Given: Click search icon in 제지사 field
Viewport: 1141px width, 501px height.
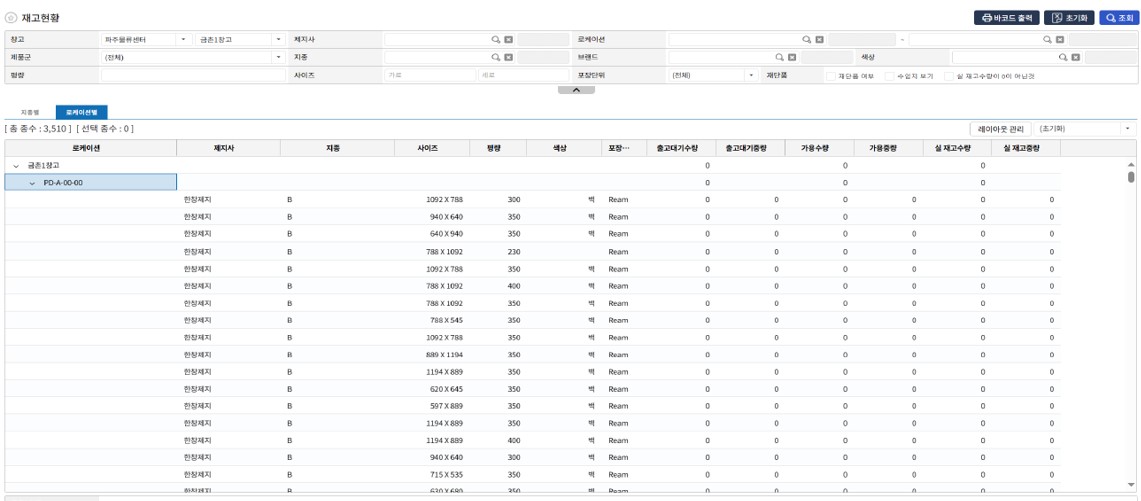Looking at the screenshot, I should [x=496, y=39].
